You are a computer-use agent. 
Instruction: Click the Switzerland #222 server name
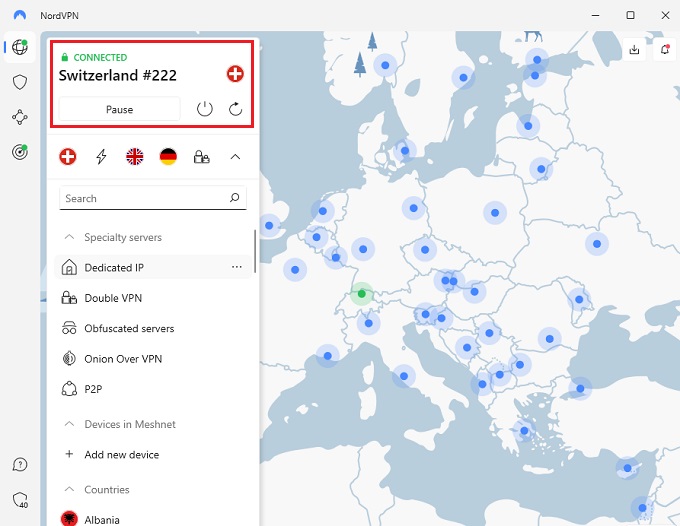(x=118, y=75)
